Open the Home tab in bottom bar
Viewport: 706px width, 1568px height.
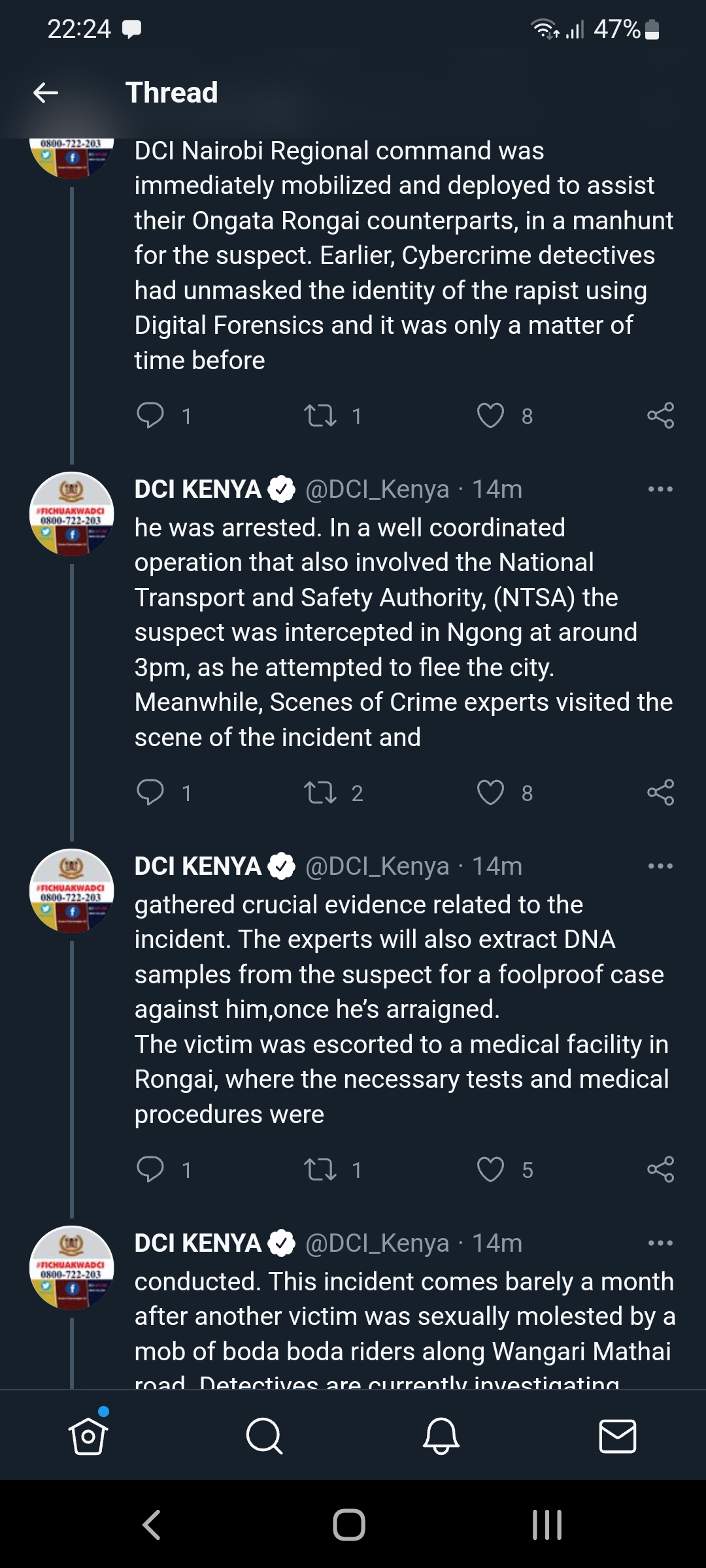point(88,1435)
